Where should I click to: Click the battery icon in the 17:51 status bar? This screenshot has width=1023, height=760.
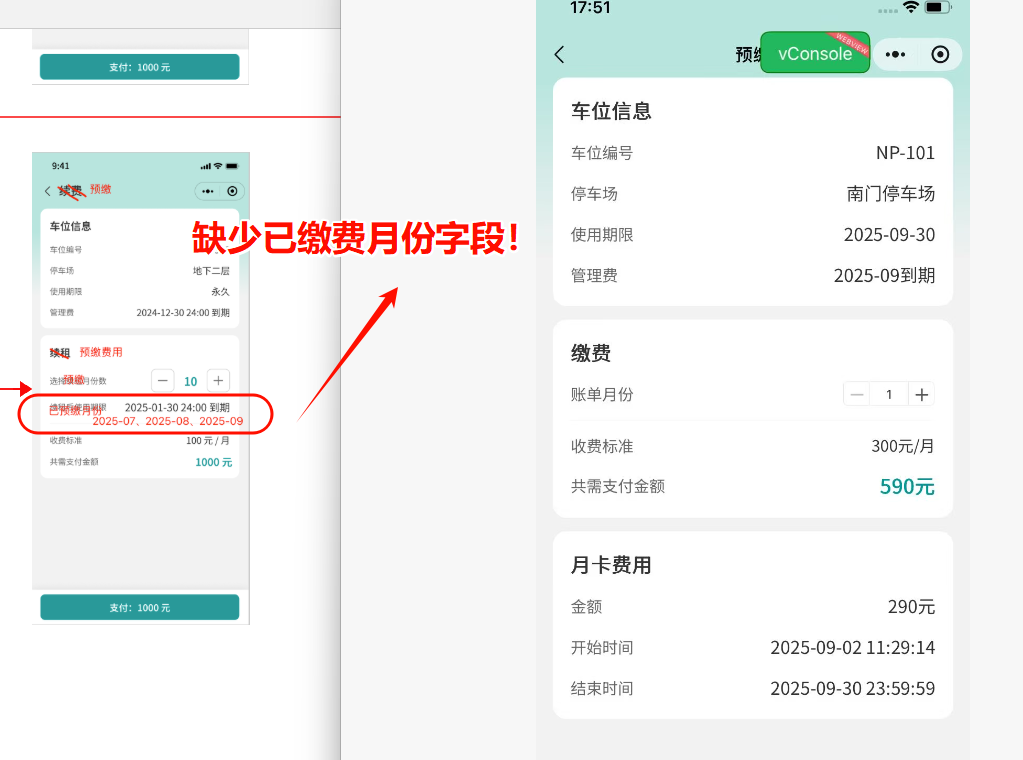point(937,7)
